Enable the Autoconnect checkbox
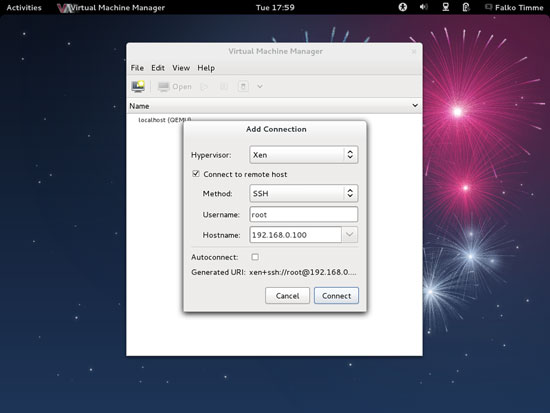Viewport: 550px width, 413px height. 255,257
